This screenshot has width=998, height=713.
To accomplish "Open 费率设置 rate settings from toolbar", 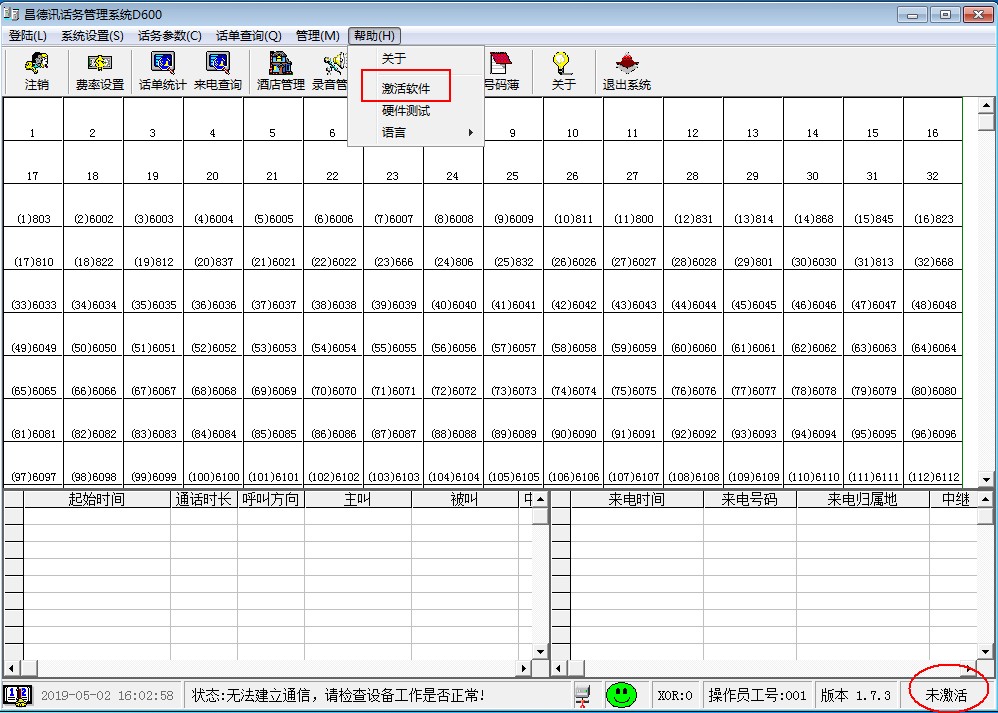I will tap(99, 71).
